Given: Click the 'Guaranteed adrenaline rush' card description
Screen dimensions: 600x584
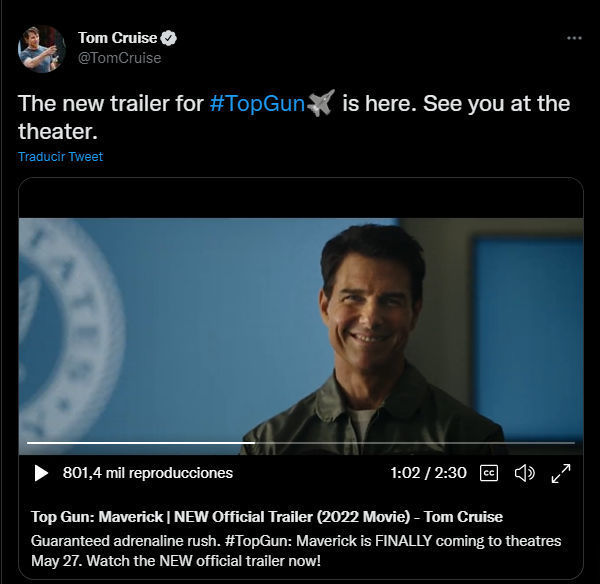Looking at the screenshot, I should (296, 550).
